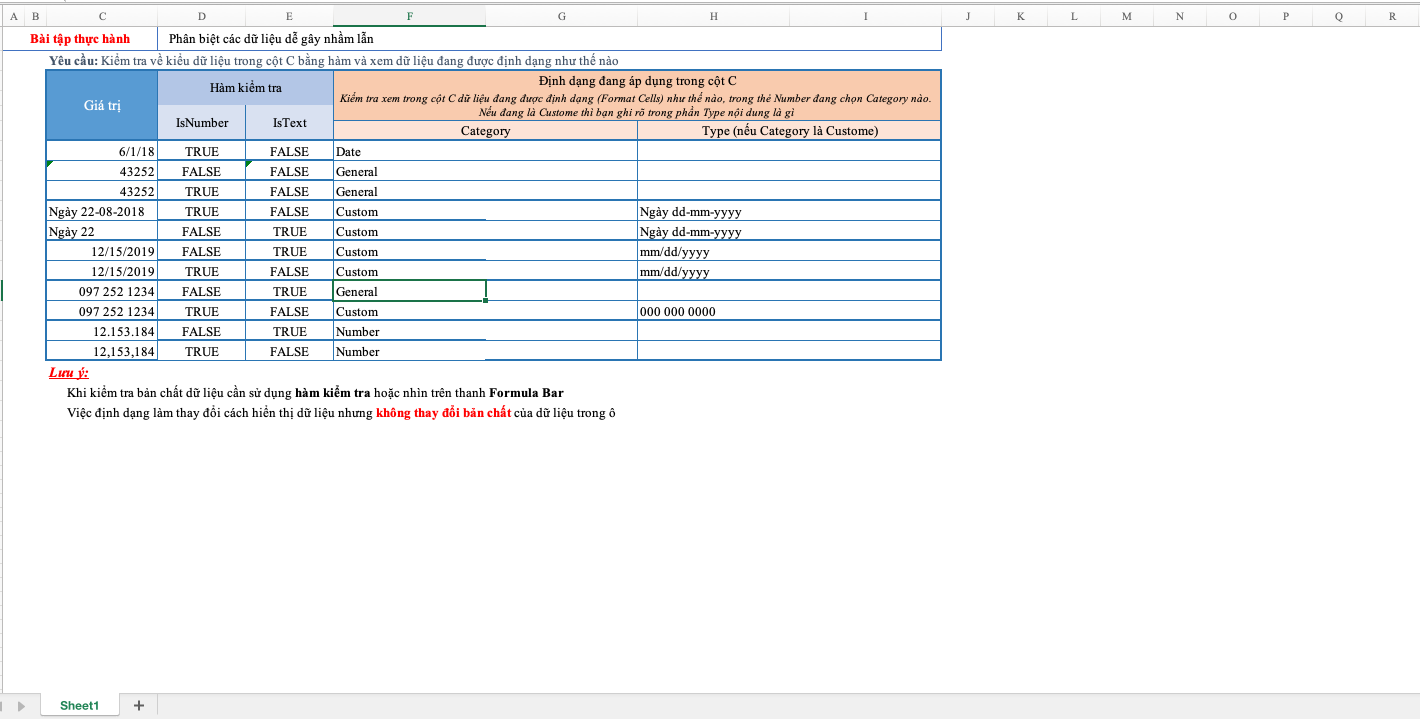Click the fill handle of the selected cell

pos(486,300)
